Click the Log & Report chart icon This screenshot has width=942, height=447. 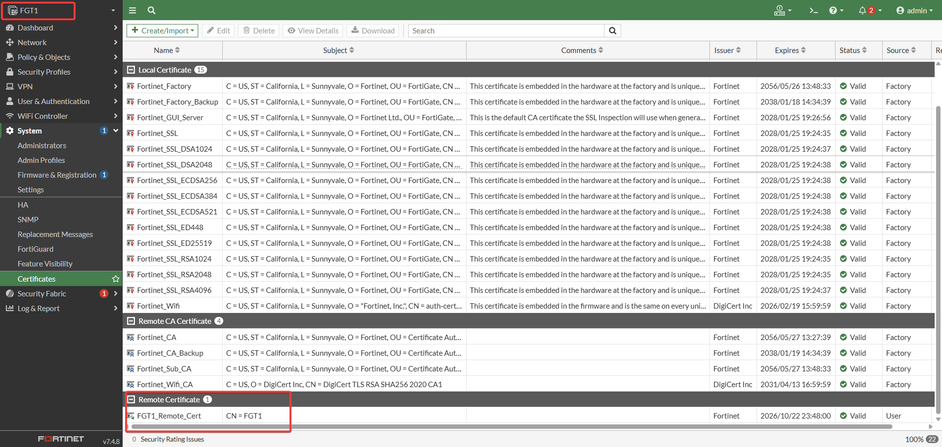point(10,308)
